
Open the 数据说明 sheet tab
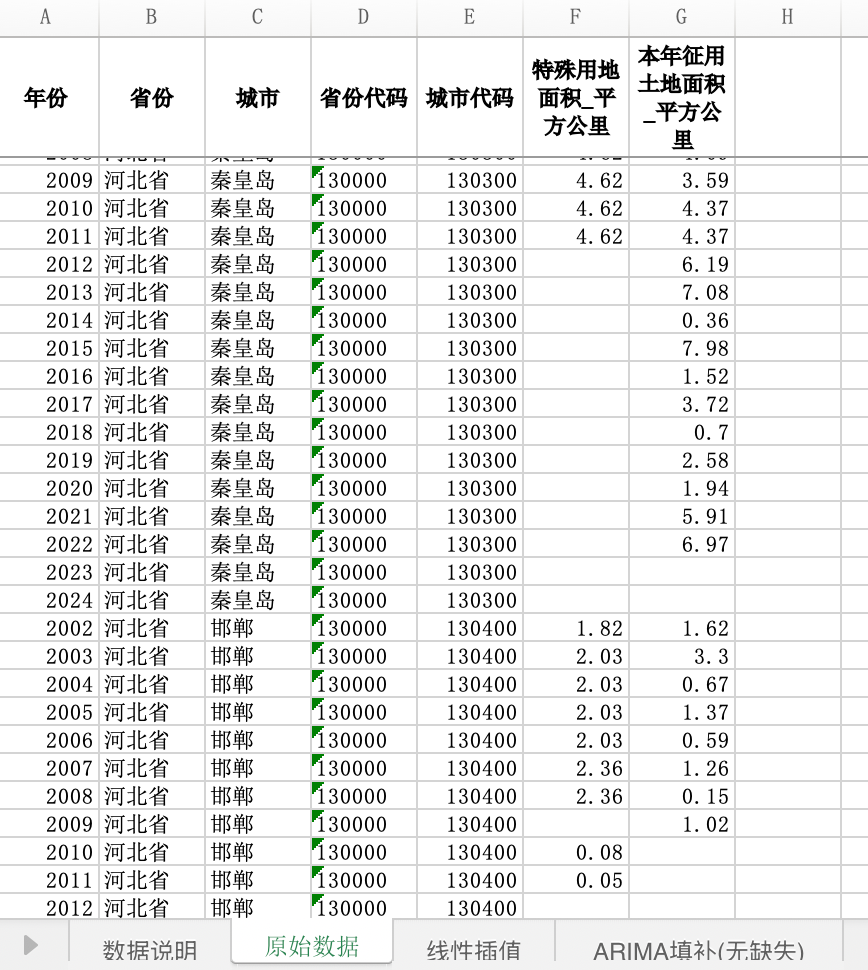coord(150,948)
